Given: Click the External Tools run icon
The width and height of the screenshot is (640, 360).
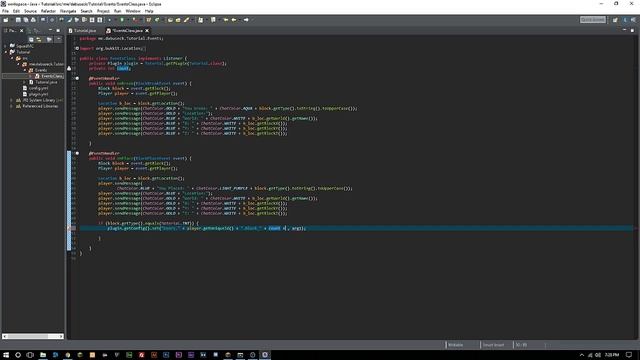Looking at the screenshot, I should click(x=135, y=20).
